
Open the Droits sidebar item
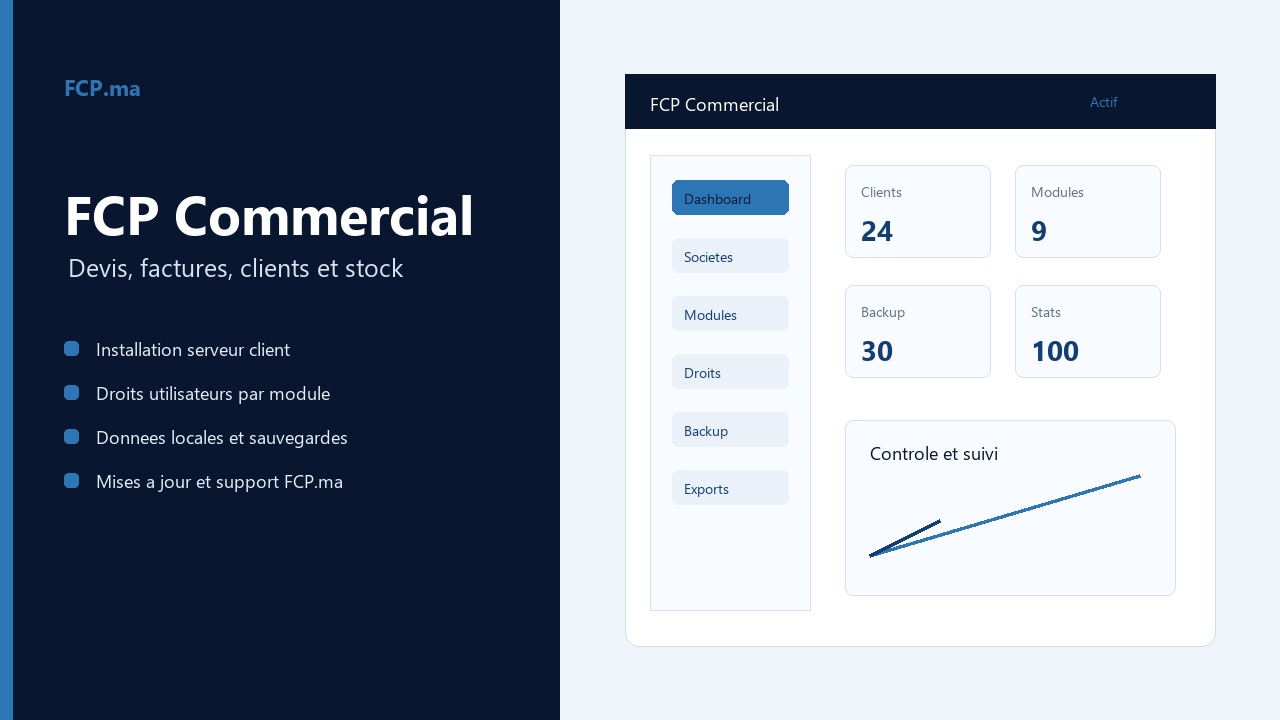(730, 372)
